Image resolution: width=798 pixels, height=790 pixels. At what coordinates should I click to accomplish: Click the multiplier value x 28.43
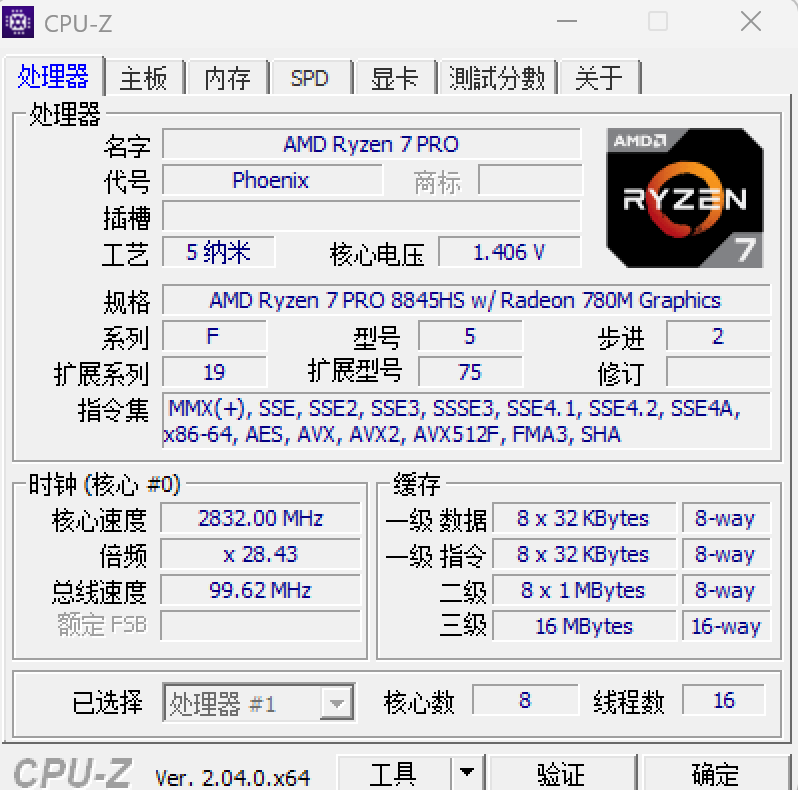pos(261,554)
